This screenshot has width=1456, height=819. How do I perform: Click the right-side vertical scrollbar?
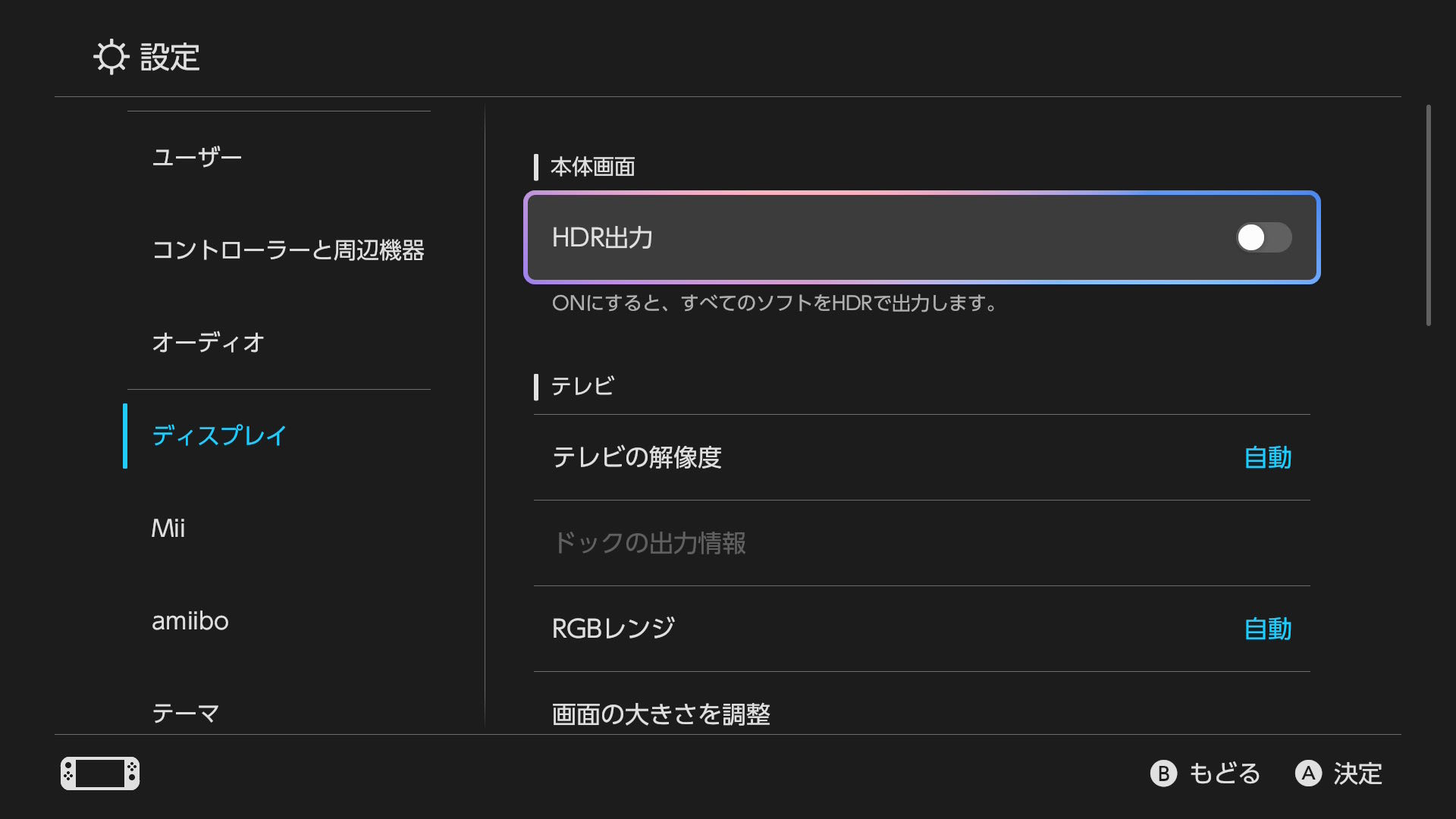1429,216
